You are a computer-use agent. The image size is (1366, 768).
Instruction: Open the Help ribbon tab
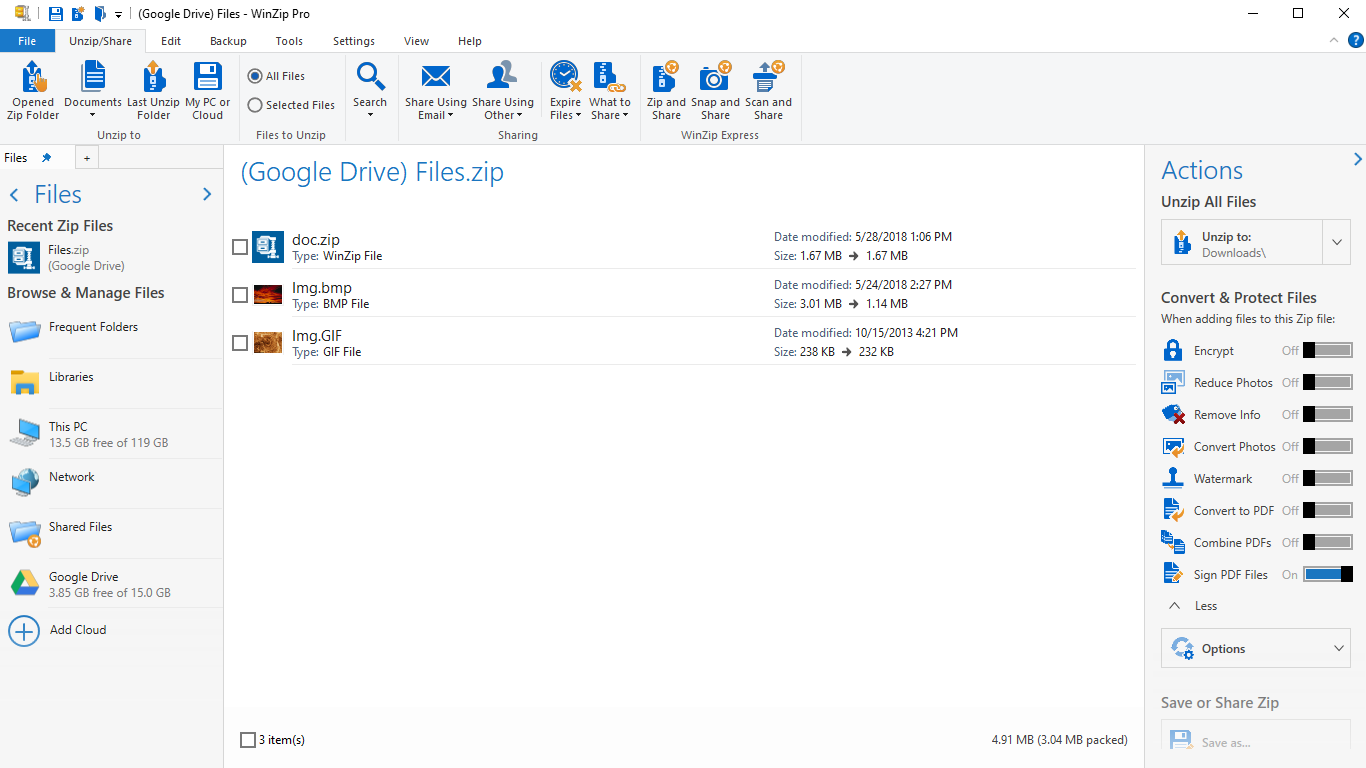[x=470, y=41]
